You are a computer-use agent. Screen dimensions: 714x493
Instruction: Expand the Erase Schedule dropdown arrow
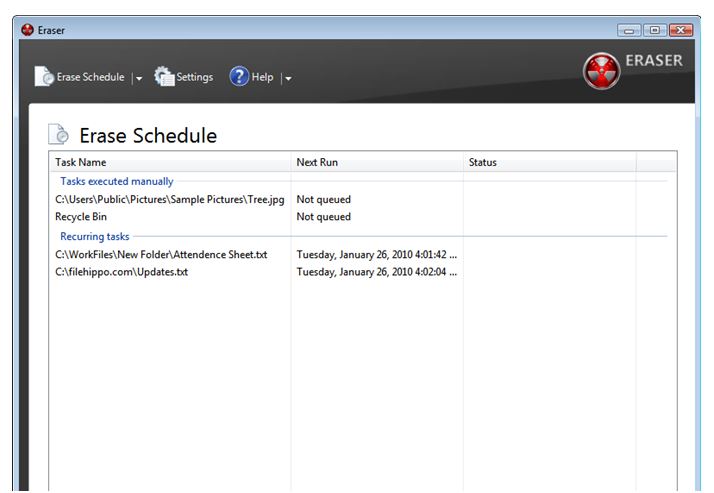(139, 78)
